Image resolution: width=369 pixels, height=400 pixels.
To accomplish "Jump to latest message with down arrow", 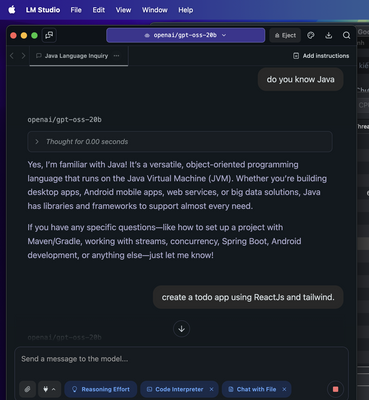I will [182, 329].
